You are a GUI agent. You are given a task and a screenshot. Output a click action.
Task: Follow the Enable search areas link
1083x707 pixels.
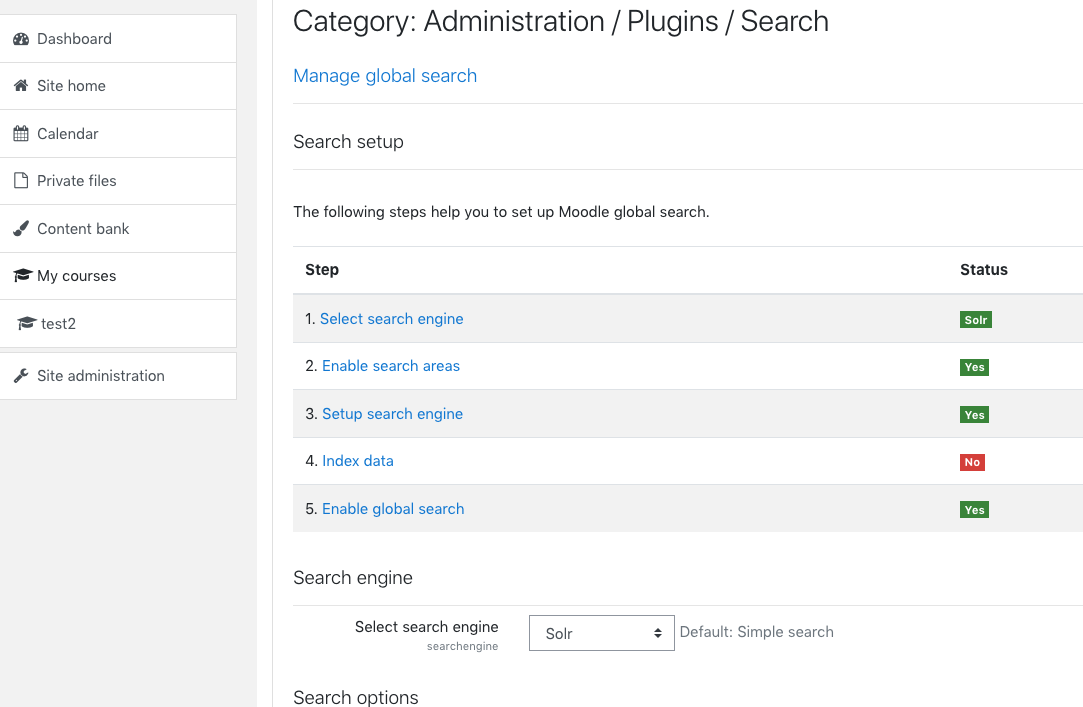tap(391, 366)
